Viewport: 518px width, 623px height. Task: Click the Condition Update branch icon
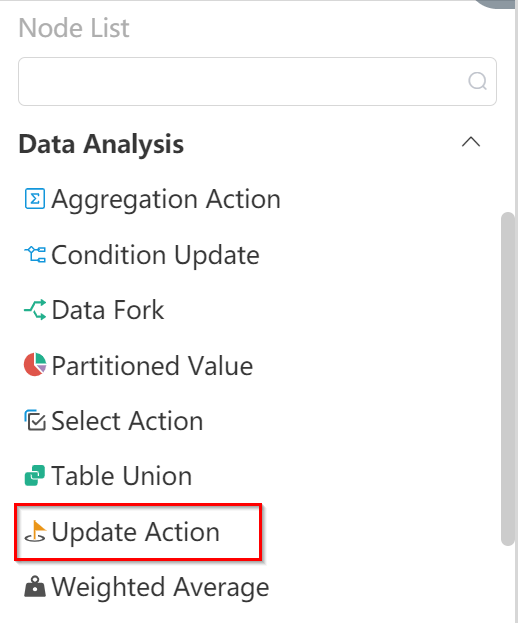pos(35,254)
